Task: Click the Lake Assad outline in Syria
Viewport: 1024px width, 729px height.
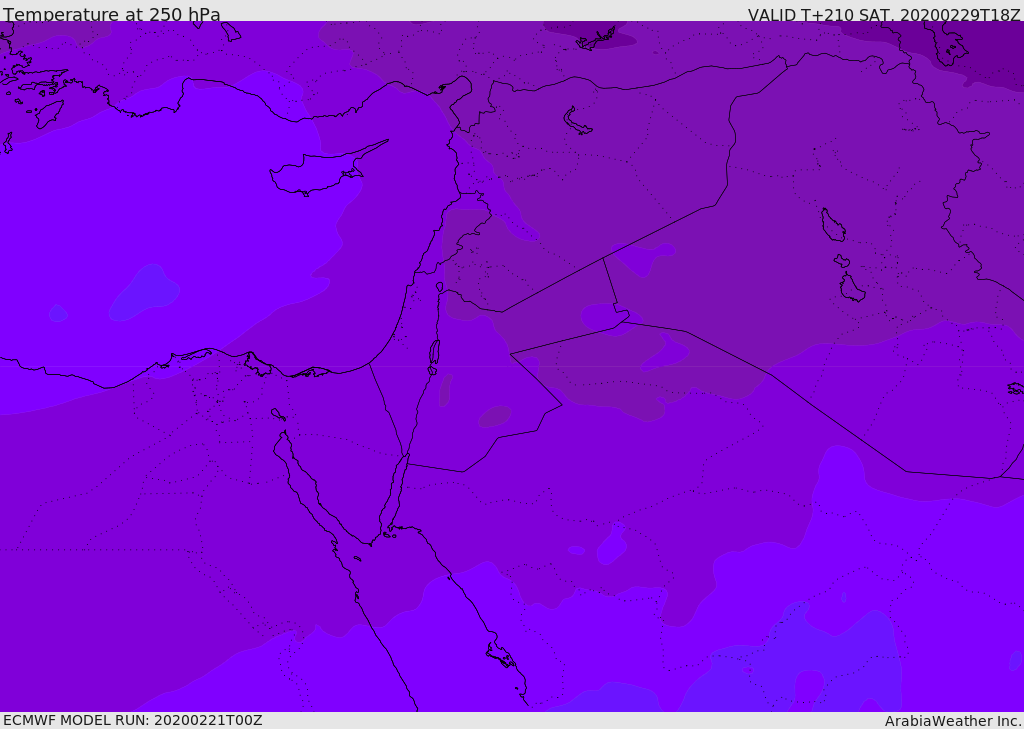Action: (x=577, y=121)
